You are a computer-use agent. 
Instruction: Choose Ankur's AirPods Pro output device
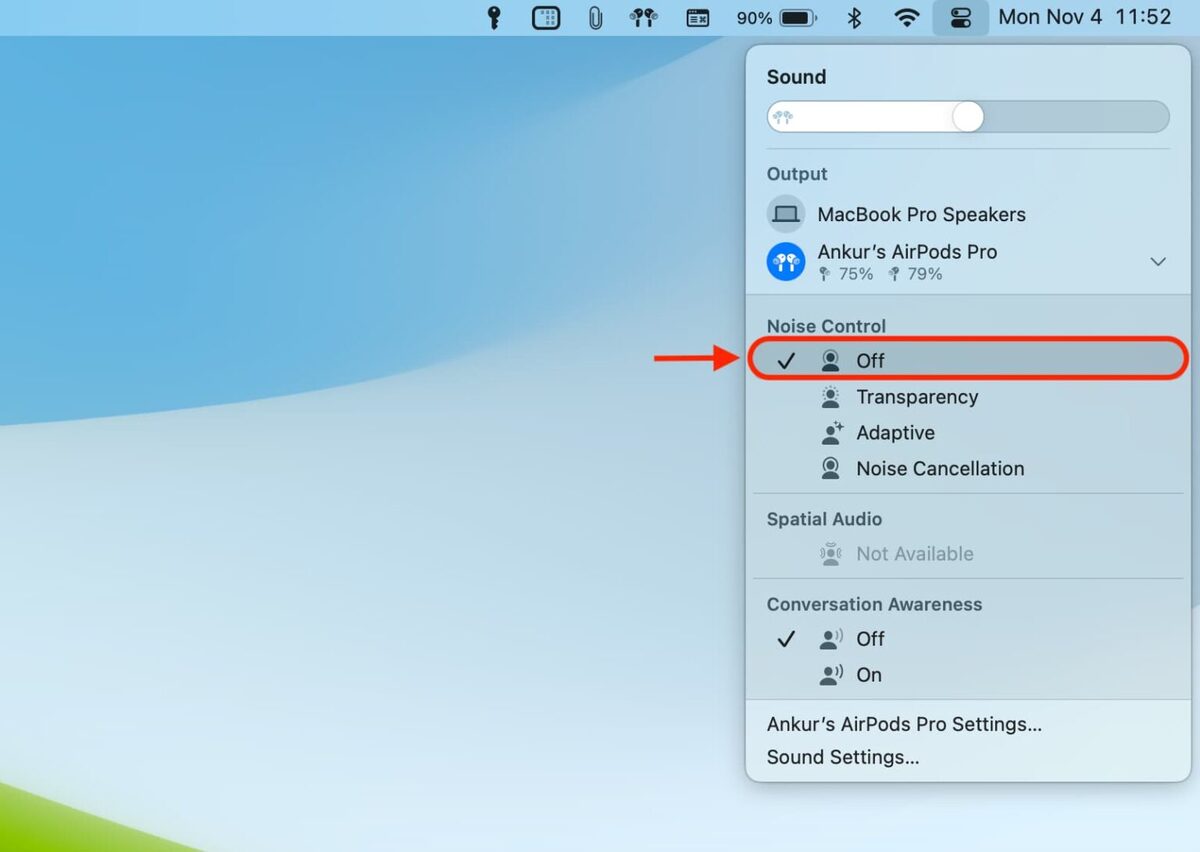(x=906, y=253)
